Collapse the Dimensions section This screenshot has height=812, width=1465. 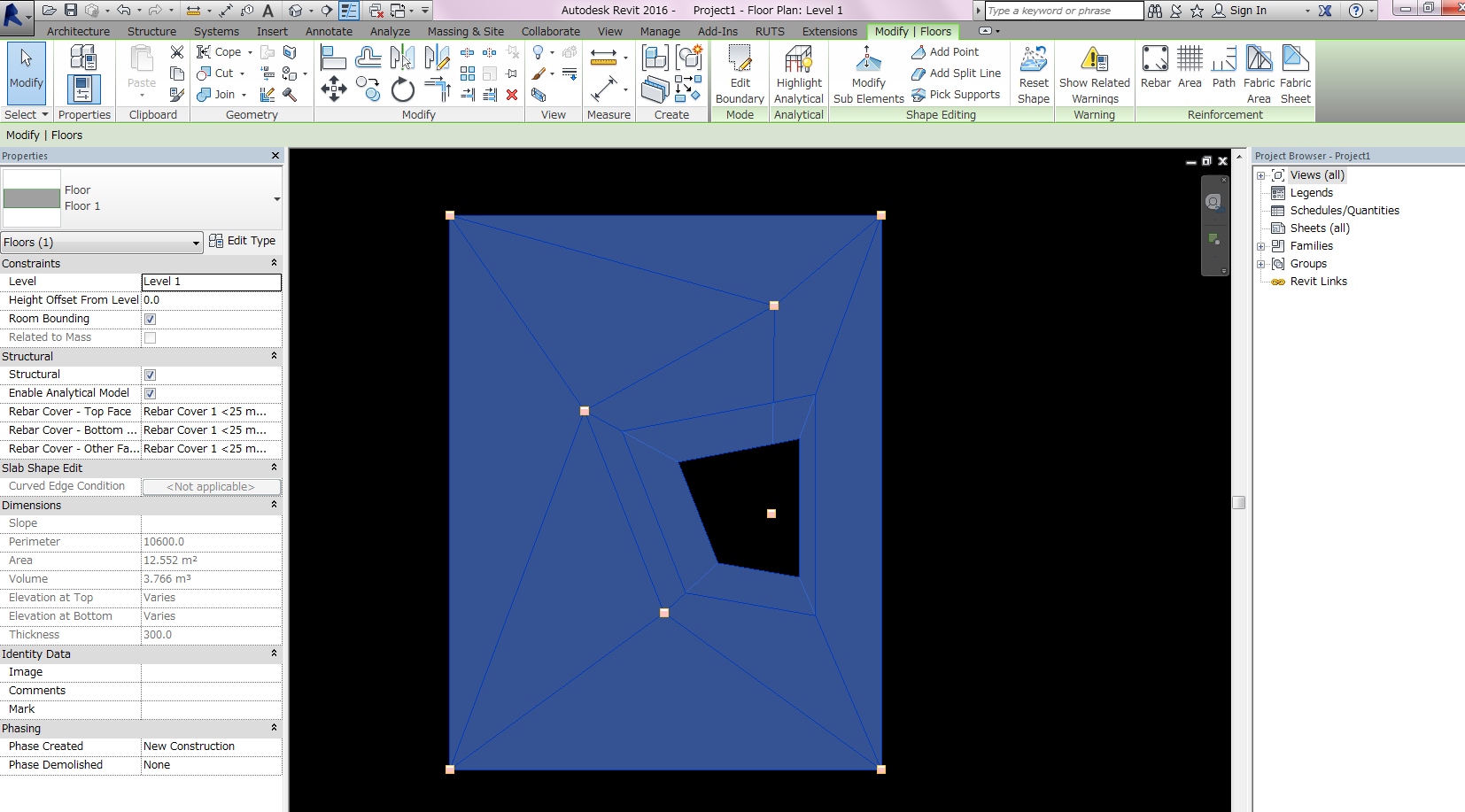[274, 505]
